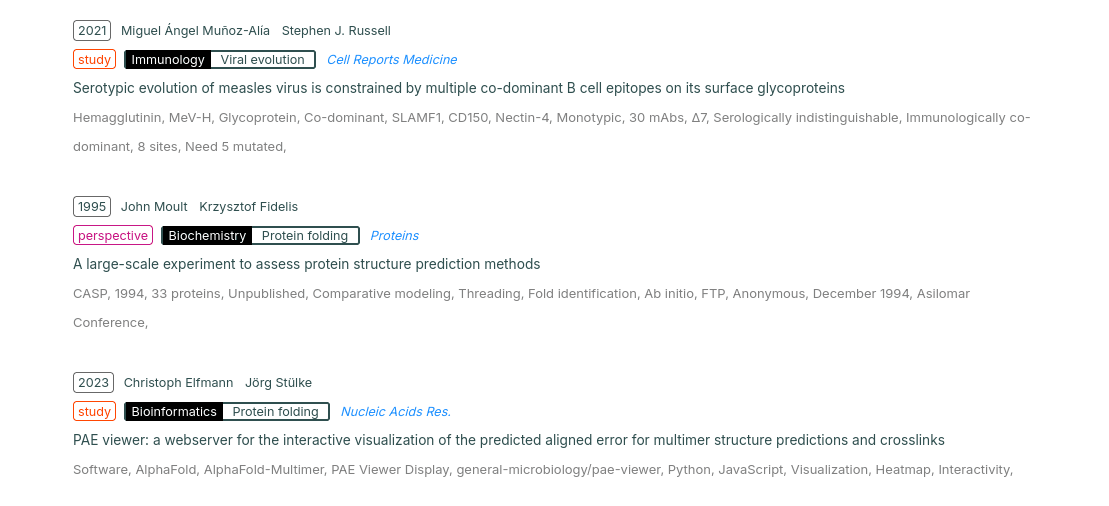Open author Miguel Ángel Muñoz-Alía
Screen dimensions: 1109x506
click(195, 31)
